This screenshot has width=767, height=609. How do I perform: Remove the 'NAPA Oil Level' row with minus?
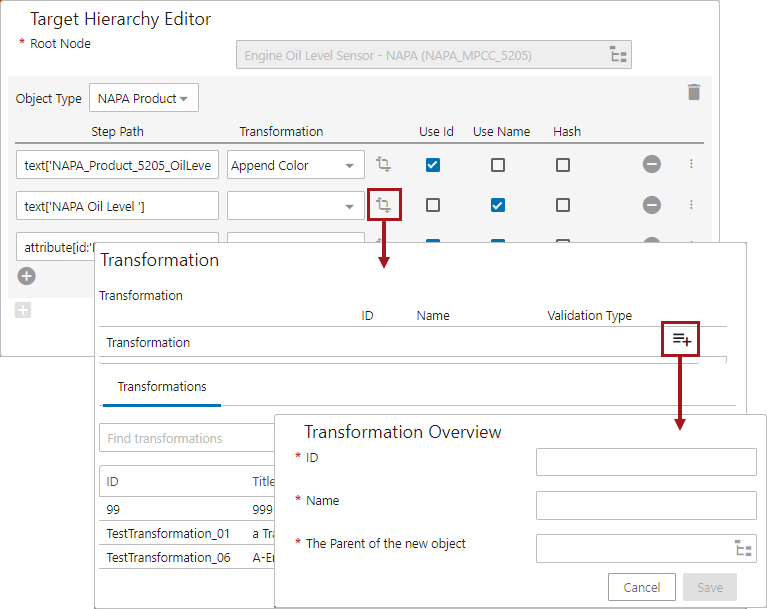click(651, 205)
